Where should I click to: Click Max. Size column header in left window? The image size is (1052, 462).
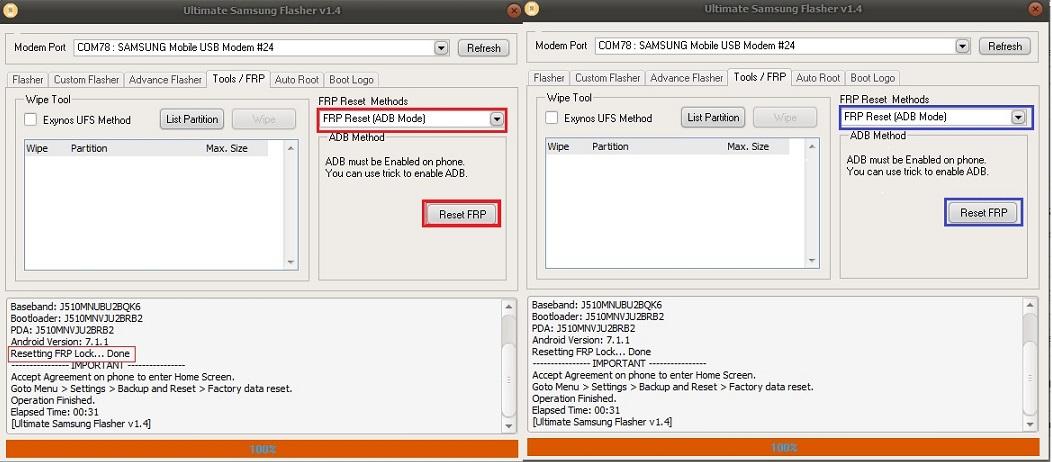click(227, 148)
